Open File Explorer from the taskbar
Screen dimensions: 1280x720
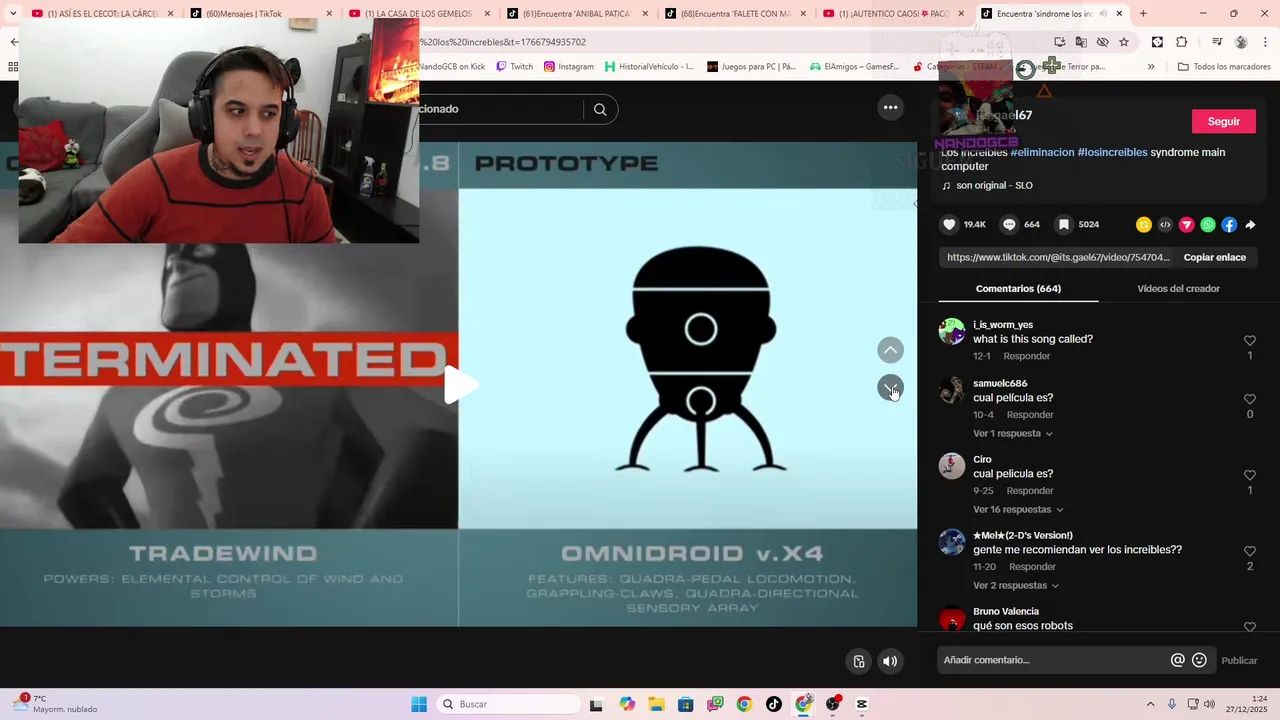point(656,704)
